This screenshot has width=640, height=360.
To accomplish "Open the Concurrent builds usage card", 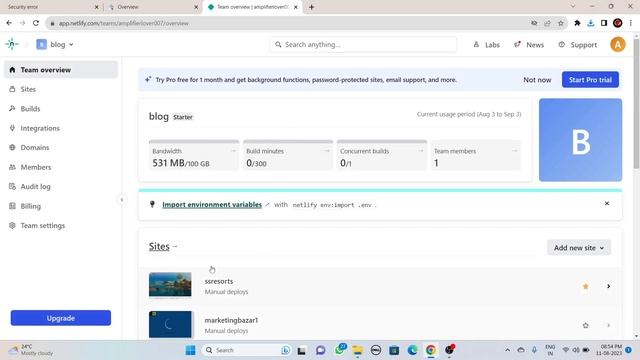I will tap(382, 155).
